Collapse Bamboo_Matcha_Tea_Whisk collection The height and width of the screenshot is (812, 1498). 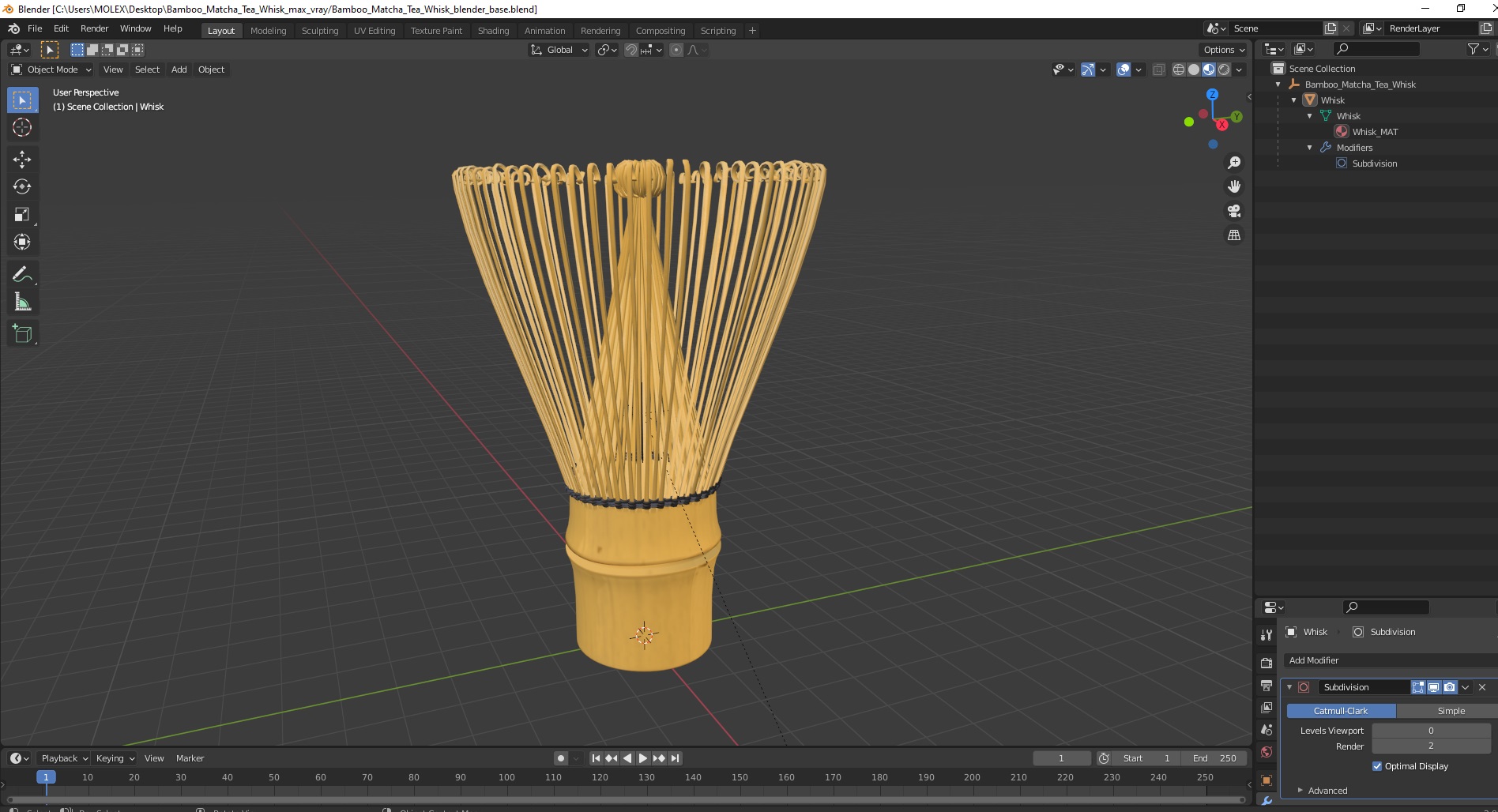point(1278,85)
